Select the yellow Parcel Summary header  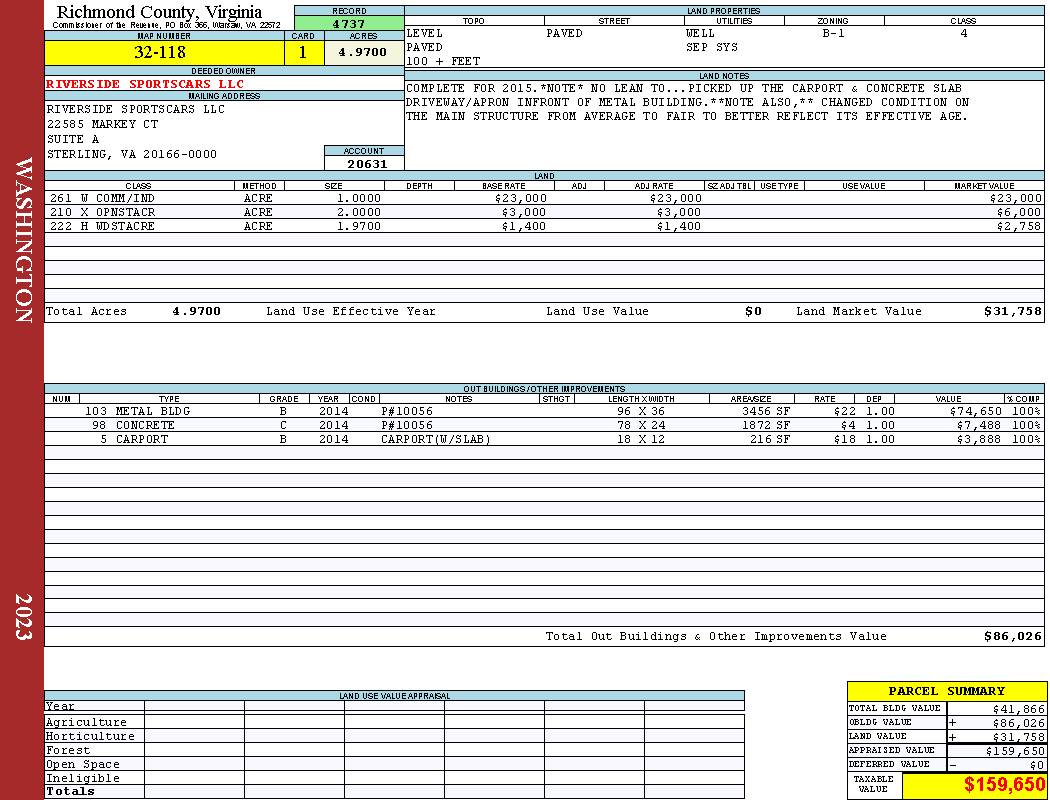[x=946, y=691]
